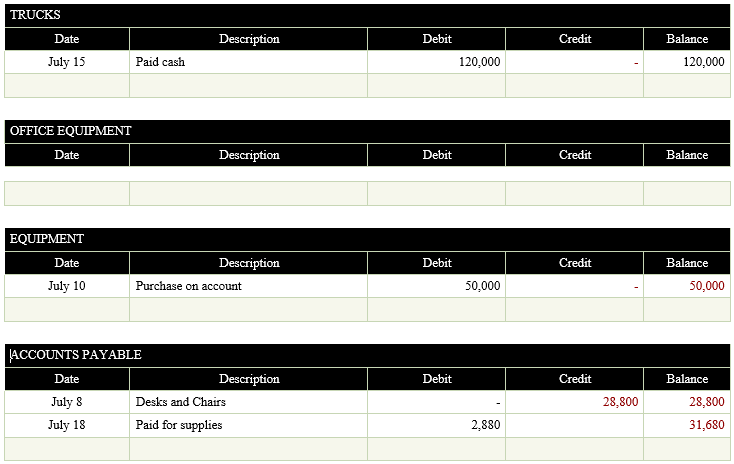Click the 2,880 debit amount
The image size is (734, 464).
pos(485,425)
